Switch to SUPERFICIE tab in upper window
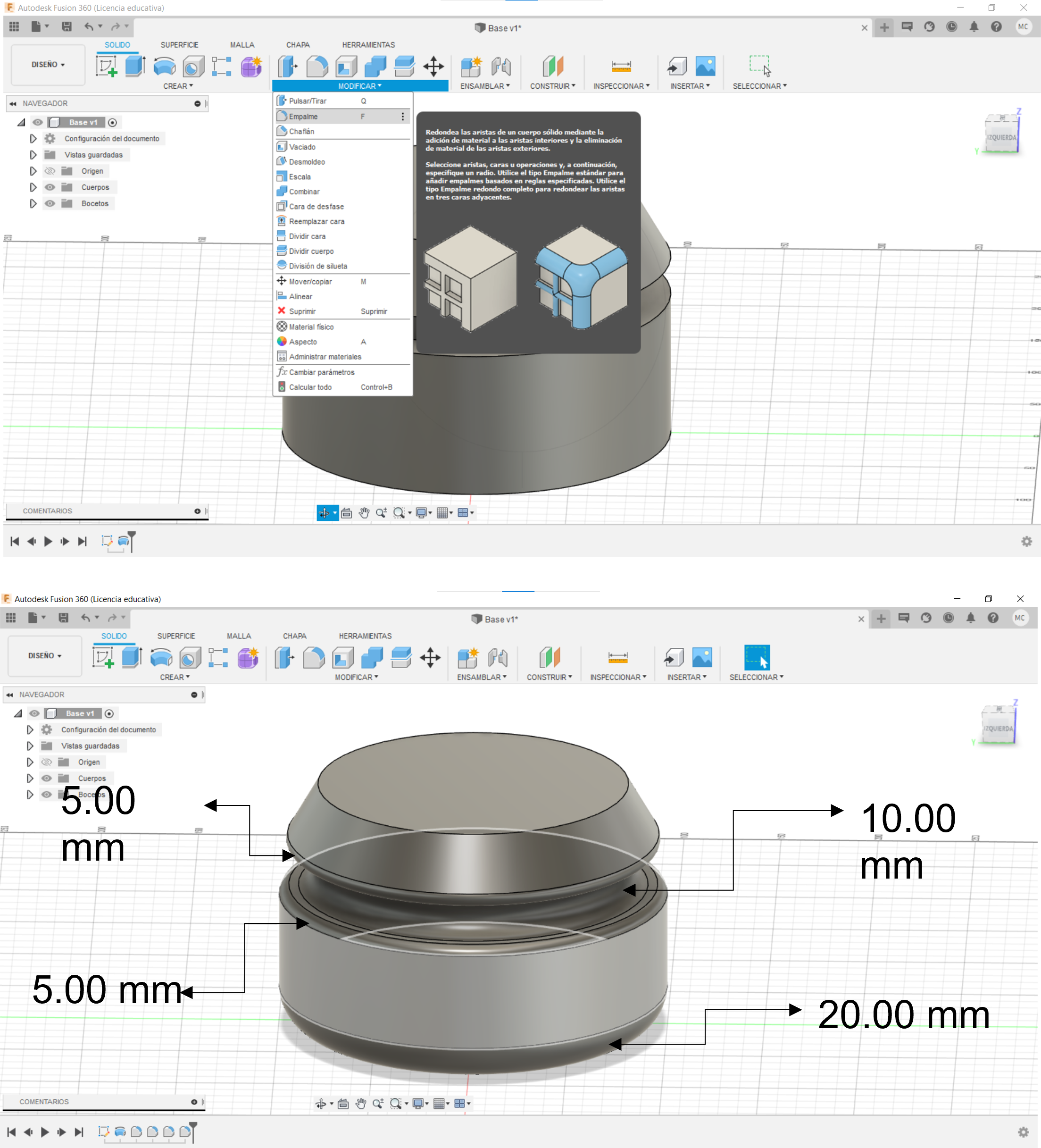The height and width of the screenshot is (1148, 1041). pyautogui.click(x=179, y=44)
